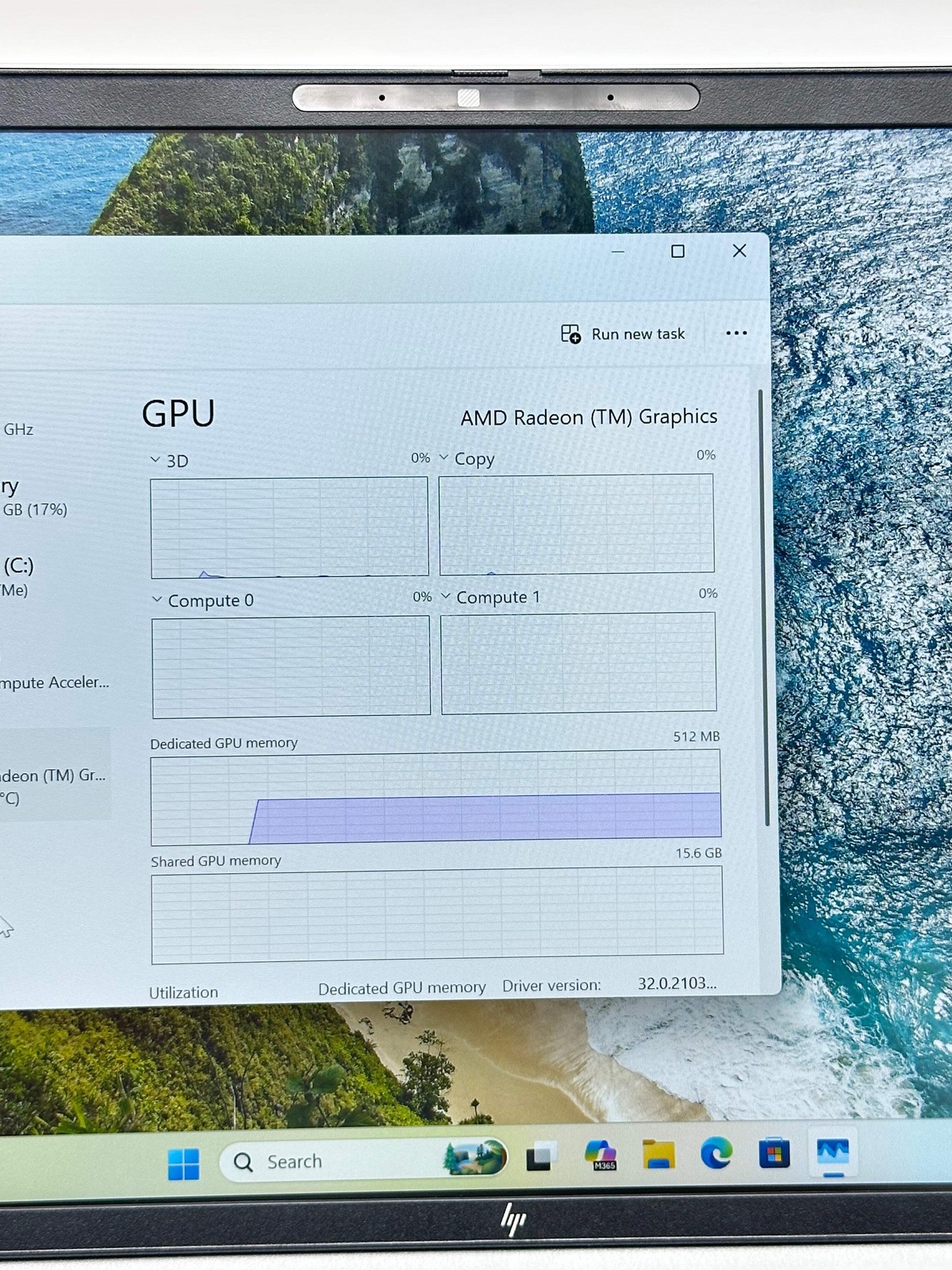The width and height of the screenshot is (952, 1270).
Task: Open the Compute 0 engine dropdown
Action: coord(157,599)
